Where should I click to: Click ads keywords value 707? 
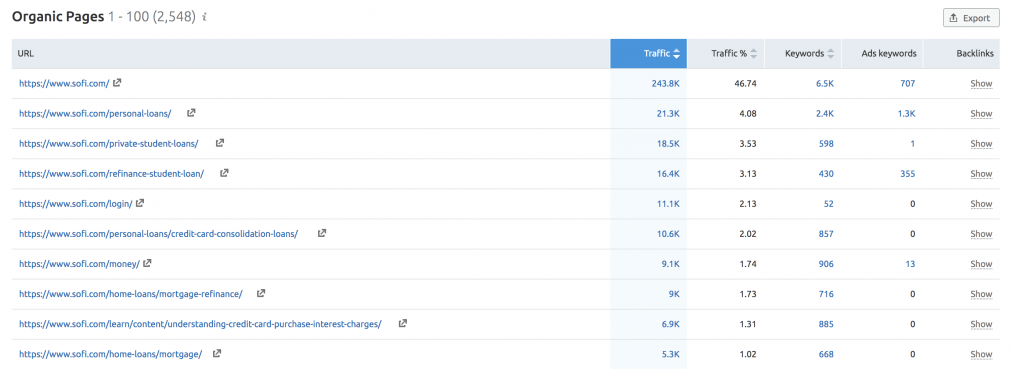pos(908,84)
